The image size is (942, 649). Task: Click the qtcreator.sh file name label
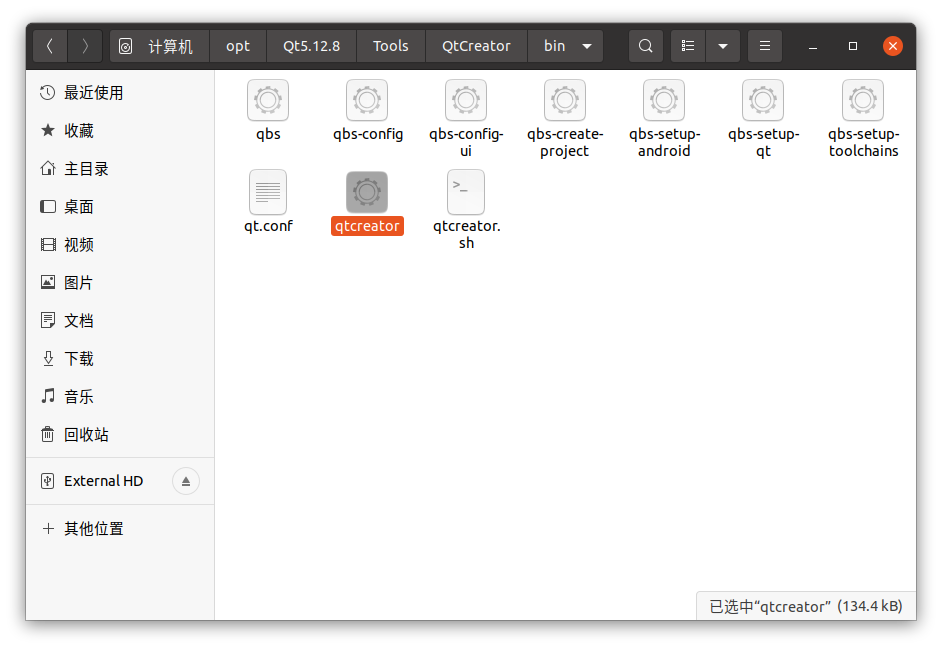pyautogui.click(x=467, y=234)
